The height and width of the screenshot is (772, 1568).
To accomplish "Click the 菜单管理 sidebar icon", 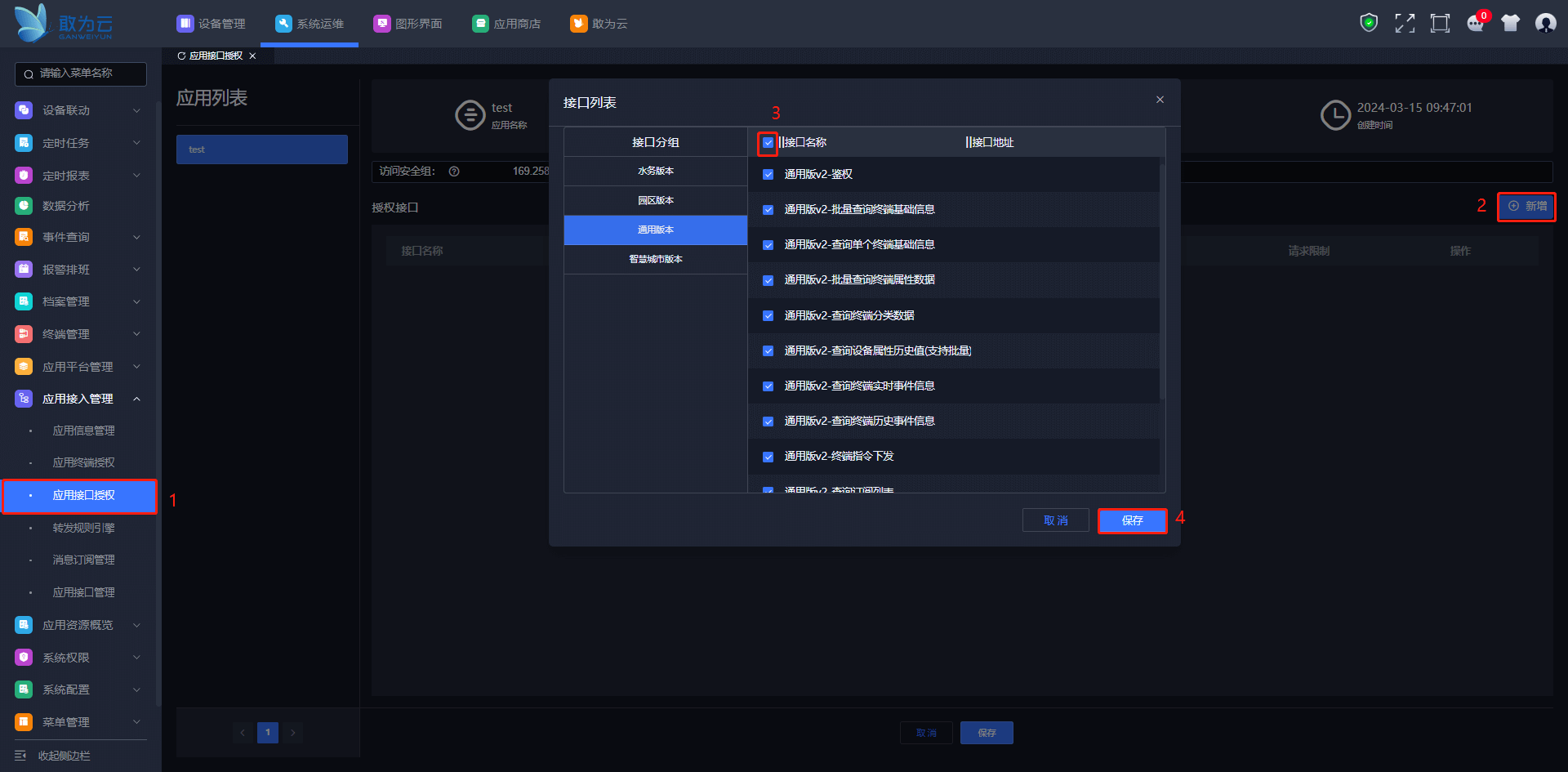I will 24,722.
